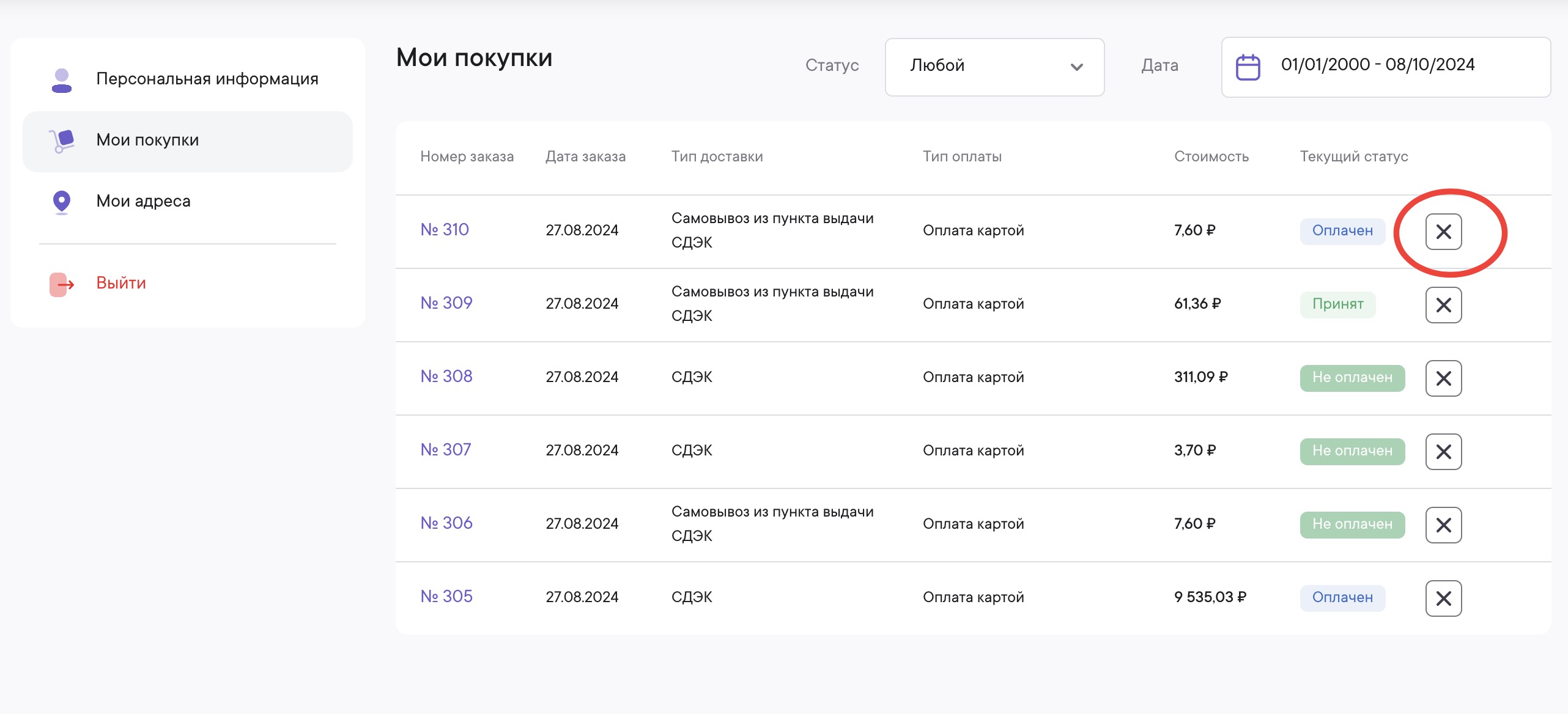Image resolution: width=1568 pixels, height=714 pixels.
Task: Click the cart icon beside Мои покупки
Action: [62, 141]
